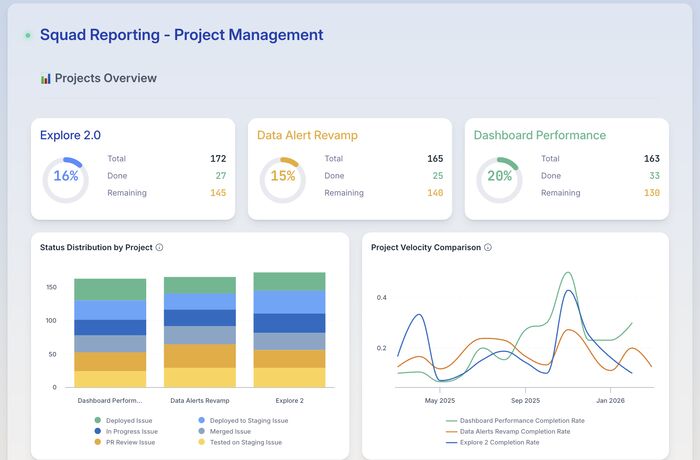Click the green status dot beside Squad Reporting title
This screenshot has height=460, width=700.
tap(28, 35)
